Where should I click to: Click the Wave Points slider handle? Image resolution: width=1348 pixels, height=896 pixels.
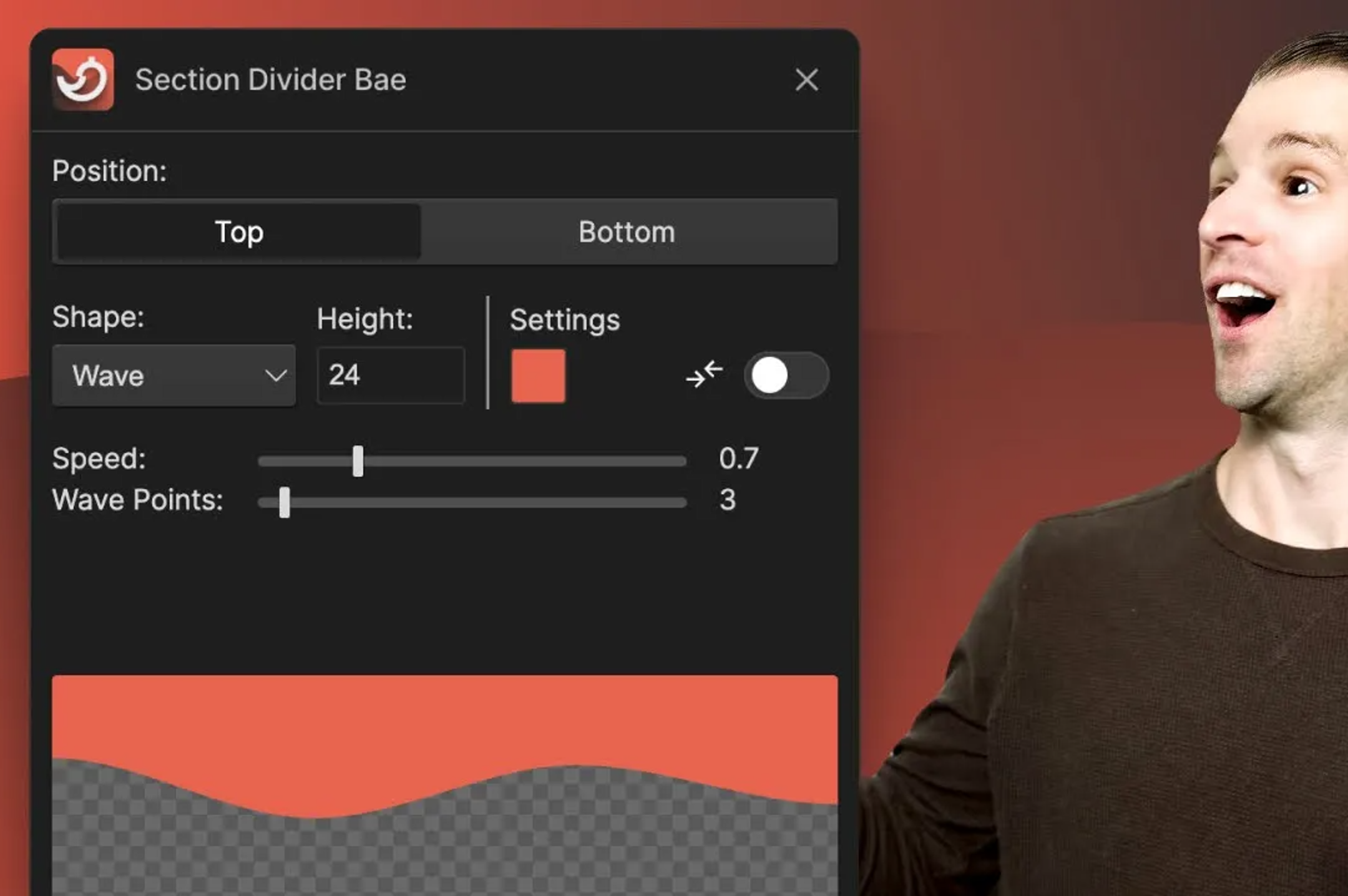[285, 502]
